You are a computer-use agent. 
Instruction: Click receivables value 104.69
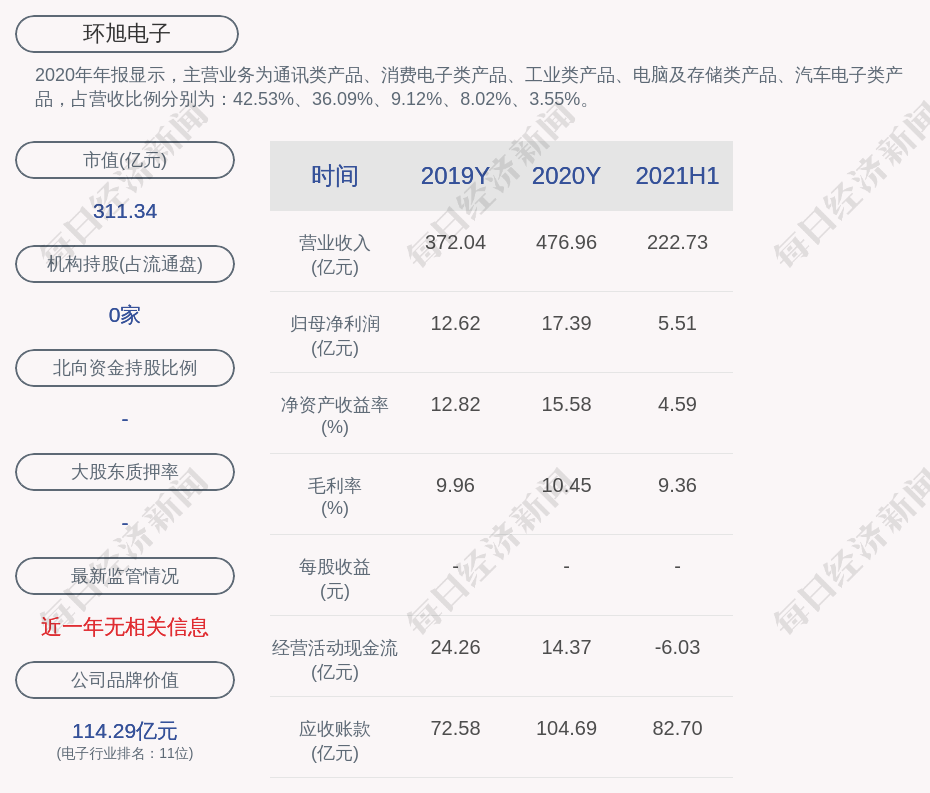566,728
